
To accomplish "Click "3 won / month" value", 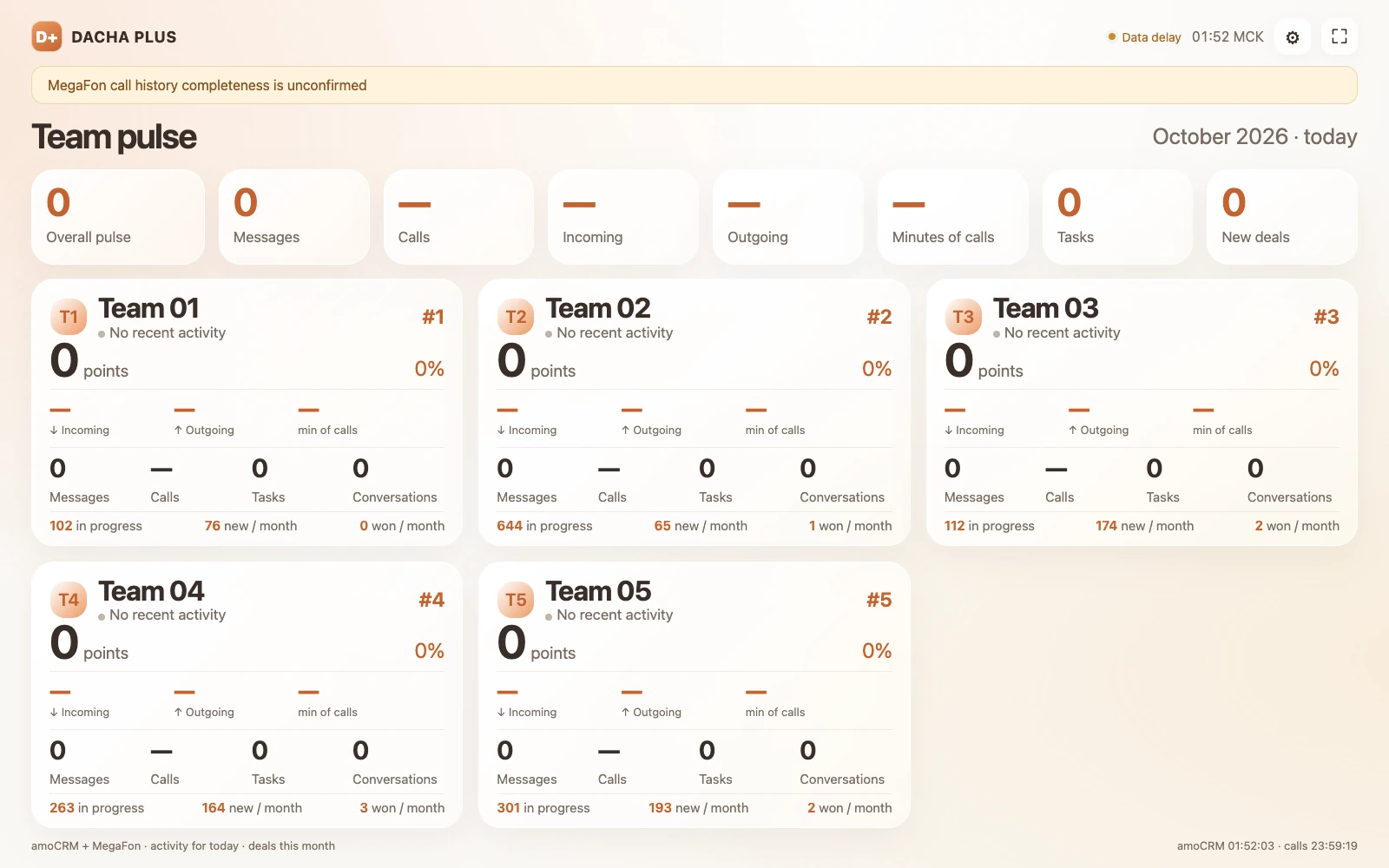I will pos(402,808).
